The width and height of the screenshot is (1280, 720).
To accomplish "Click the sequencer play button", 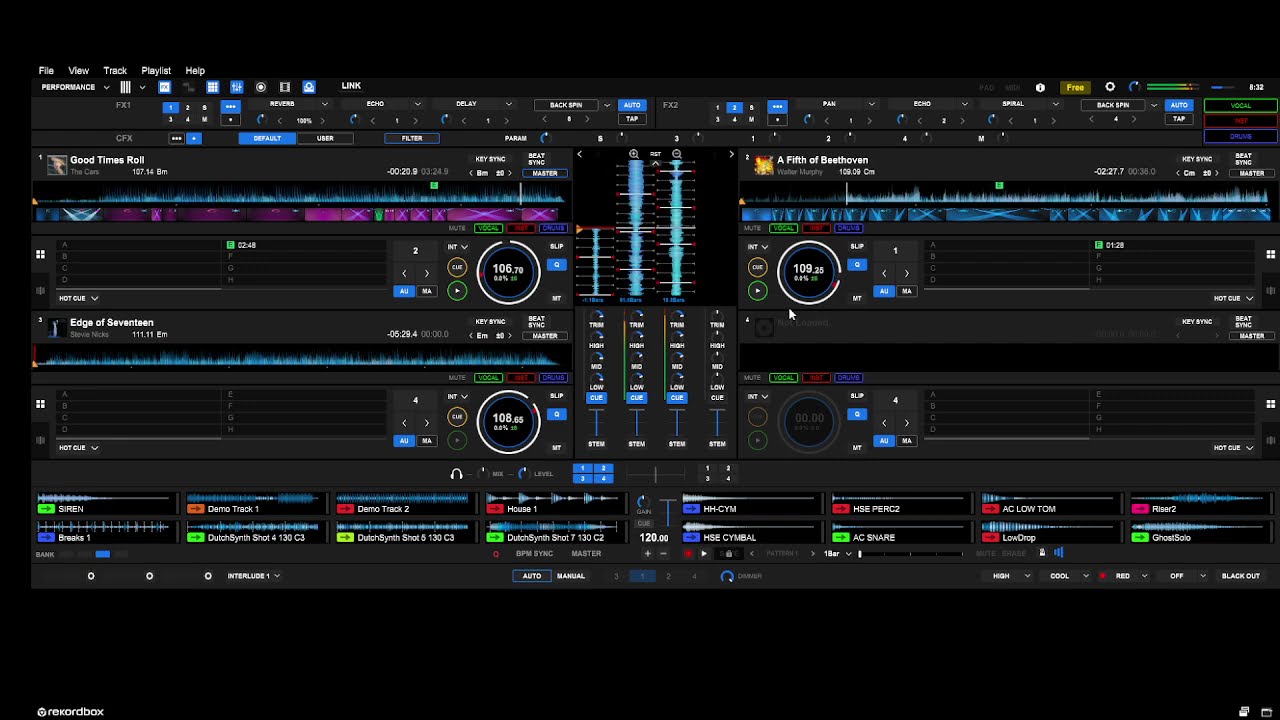I will (704, 553).
